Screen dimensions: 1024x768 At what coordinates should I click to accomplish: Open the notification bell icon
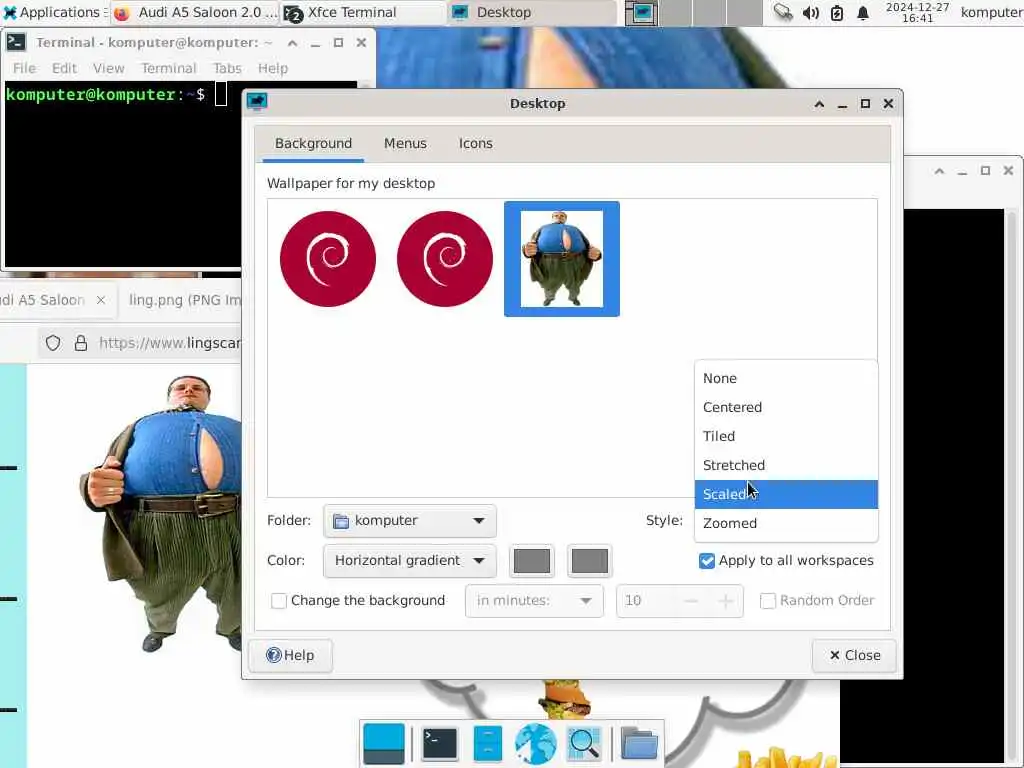(x=863, y=12)
